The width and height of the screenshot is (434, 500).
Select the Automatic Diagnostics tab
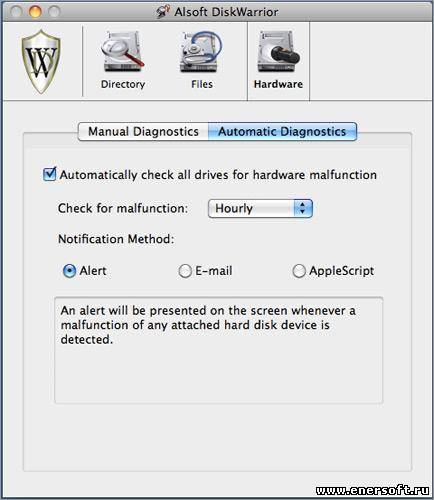point(282,132)
